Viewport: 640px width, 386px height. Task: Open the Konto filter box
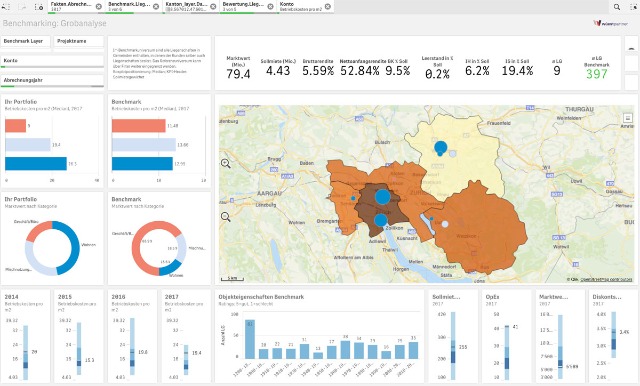click(53, 61)
